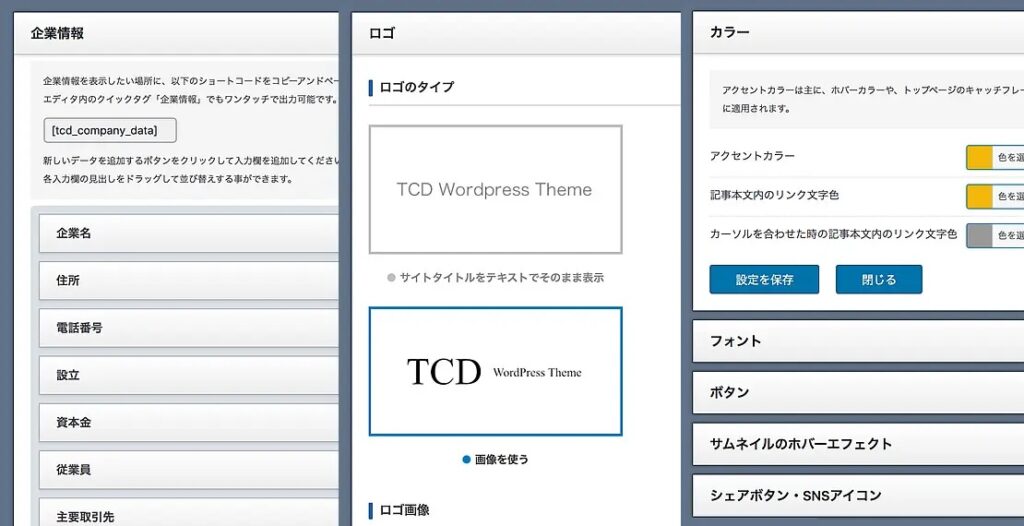Viewport: 1024px width, 526px height.
Task: Expand the 電話番号 row
Action: (189, 328)
